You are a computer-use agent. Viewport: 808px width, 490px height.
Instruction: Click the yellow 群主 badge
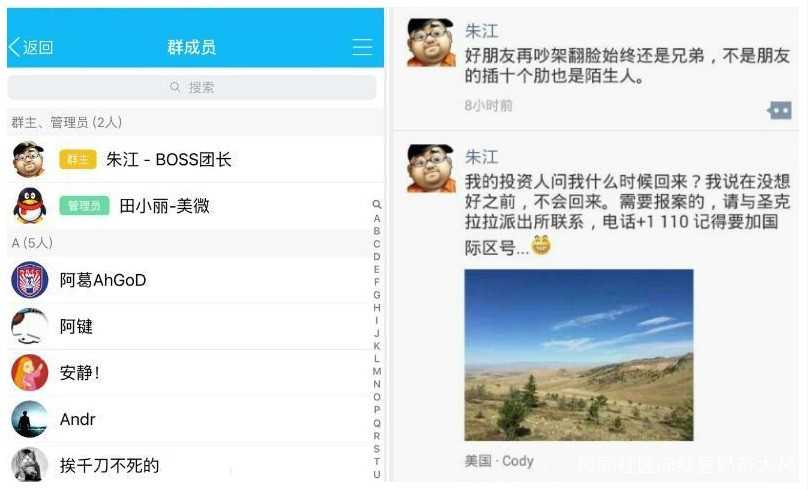pos(78,160)
